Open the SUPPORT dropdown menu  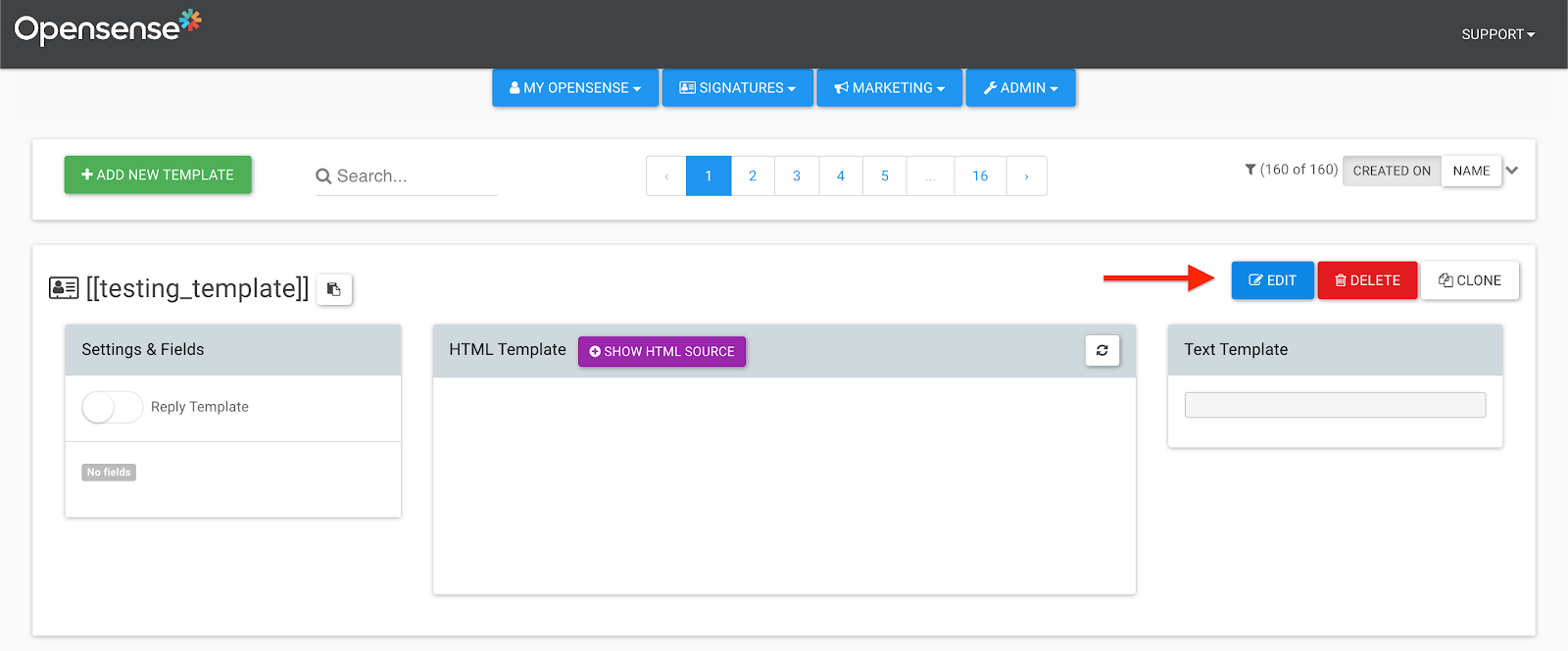(1497, 34)
